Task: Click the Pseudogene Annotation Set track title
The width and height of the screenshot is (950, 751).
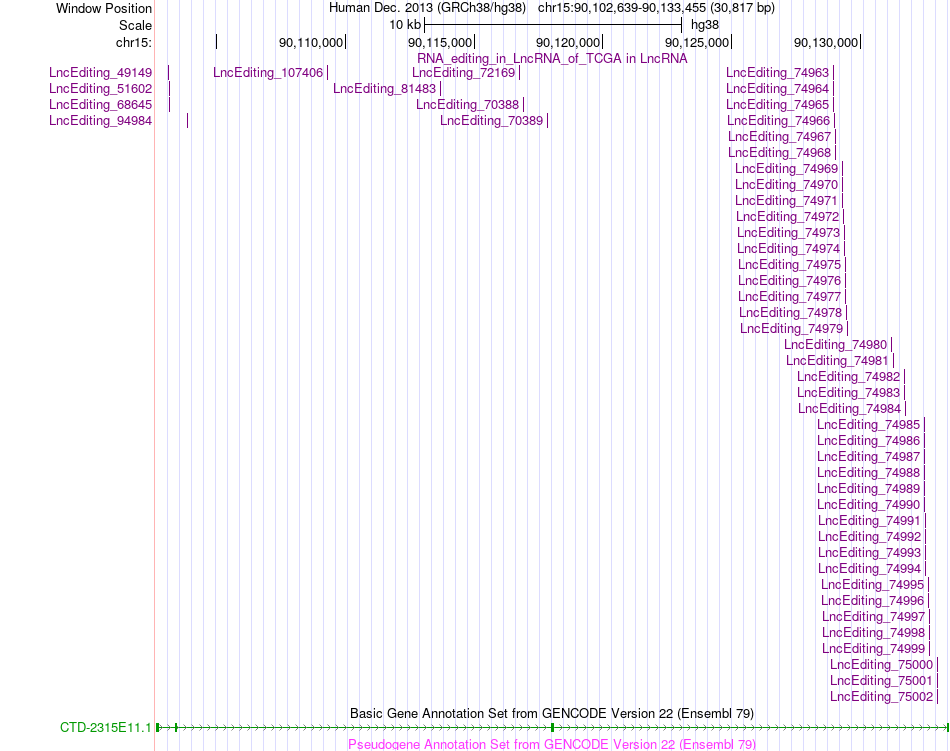Action: tap(552, 744)
